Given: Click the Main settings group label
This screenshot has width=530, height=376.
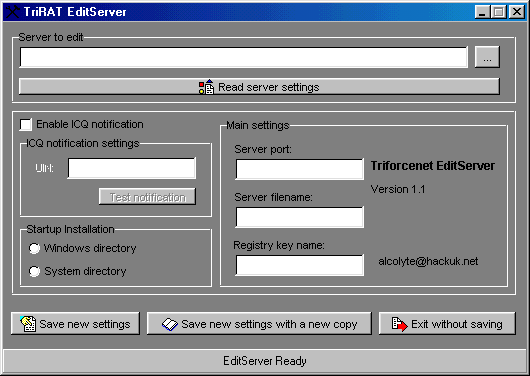Looking at the screenshot, I should (258, 125).
